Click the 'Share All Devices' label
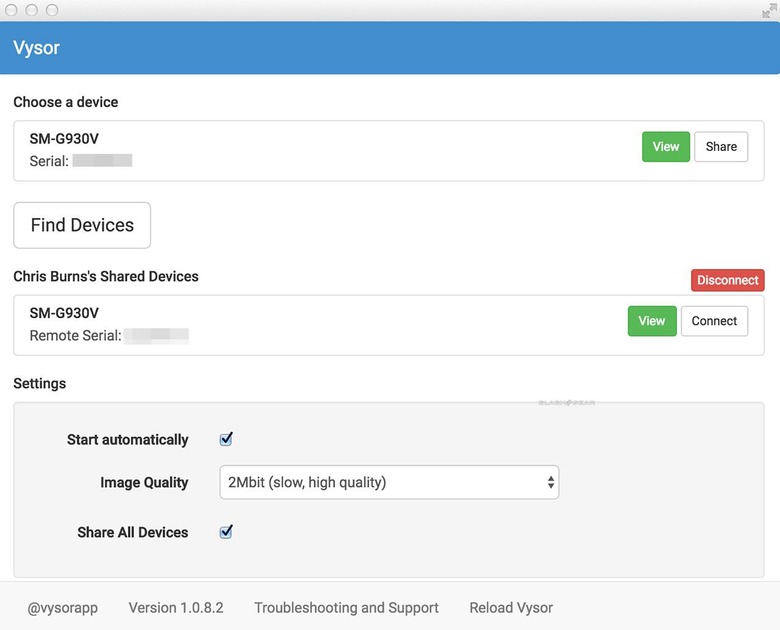Image resolution: width=780 pixels, height=630 pixels. click(133, 532)
